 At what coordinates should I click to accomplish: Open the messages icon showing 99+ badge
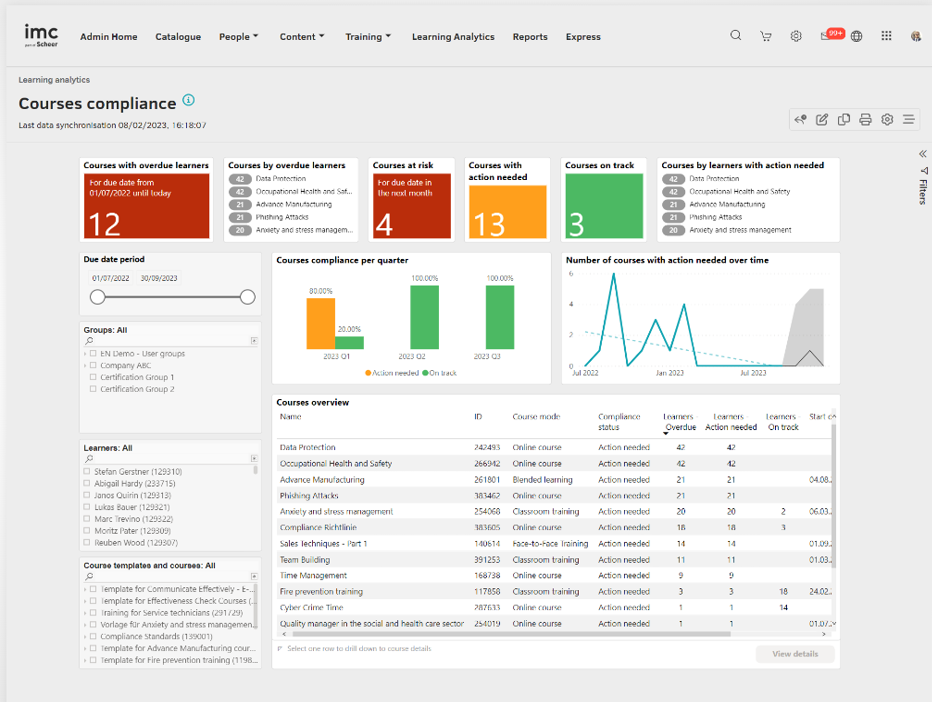tap(826, 35)
